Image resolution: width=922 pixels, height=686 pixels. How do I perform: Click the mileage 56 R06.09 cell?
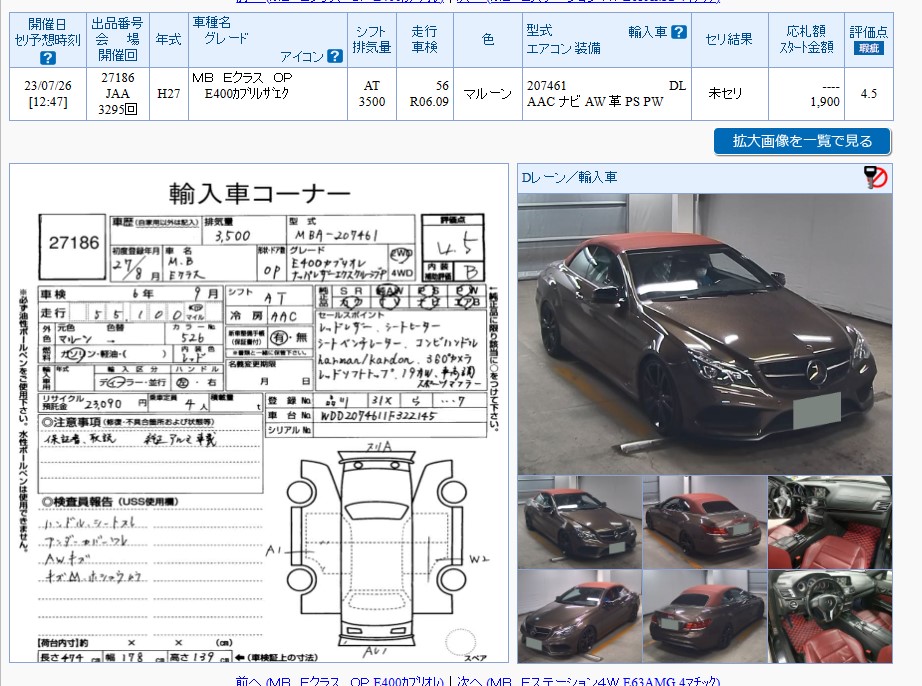tap(424, 94)
